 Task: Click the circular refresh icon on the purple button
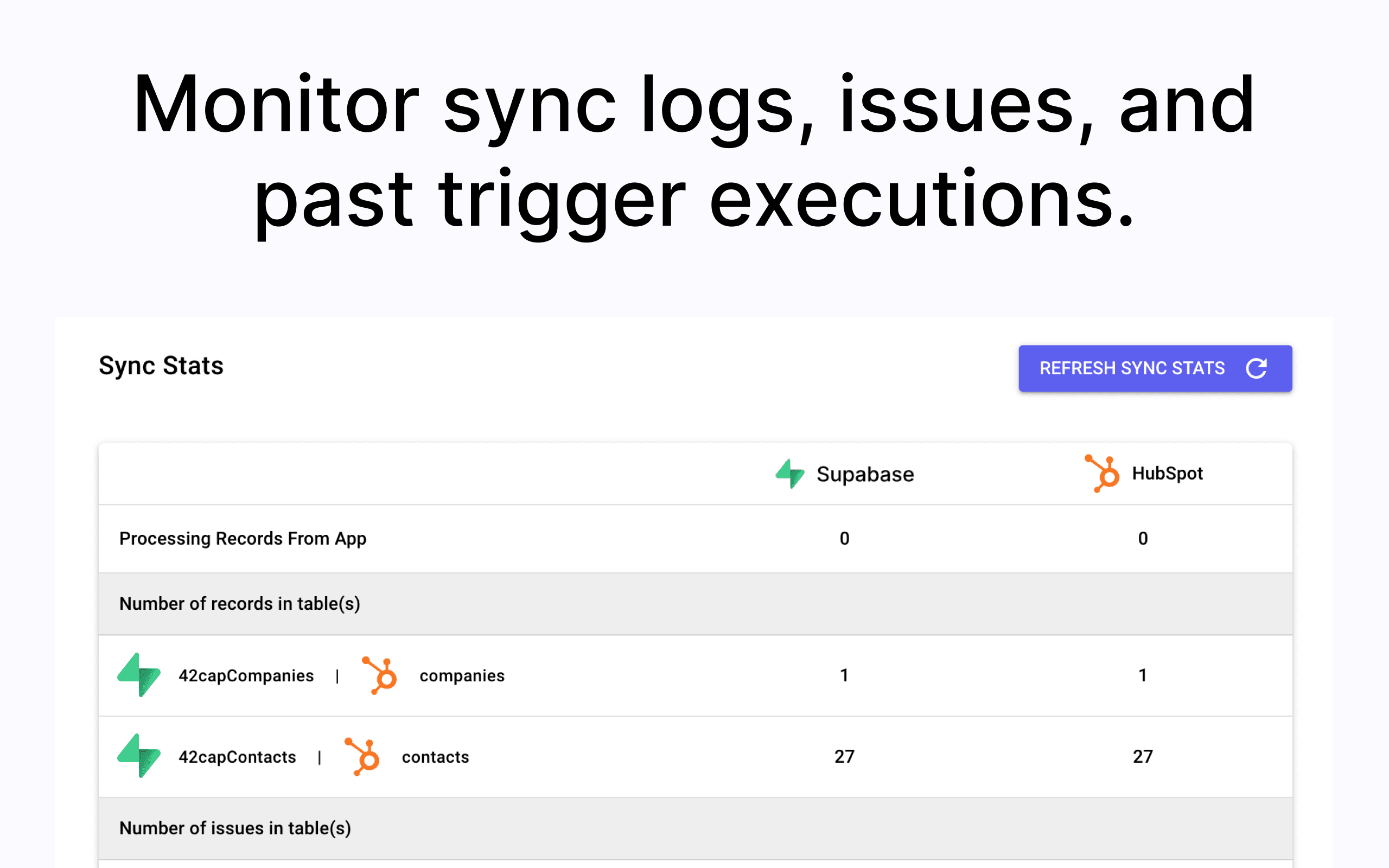click(1257, 368)
